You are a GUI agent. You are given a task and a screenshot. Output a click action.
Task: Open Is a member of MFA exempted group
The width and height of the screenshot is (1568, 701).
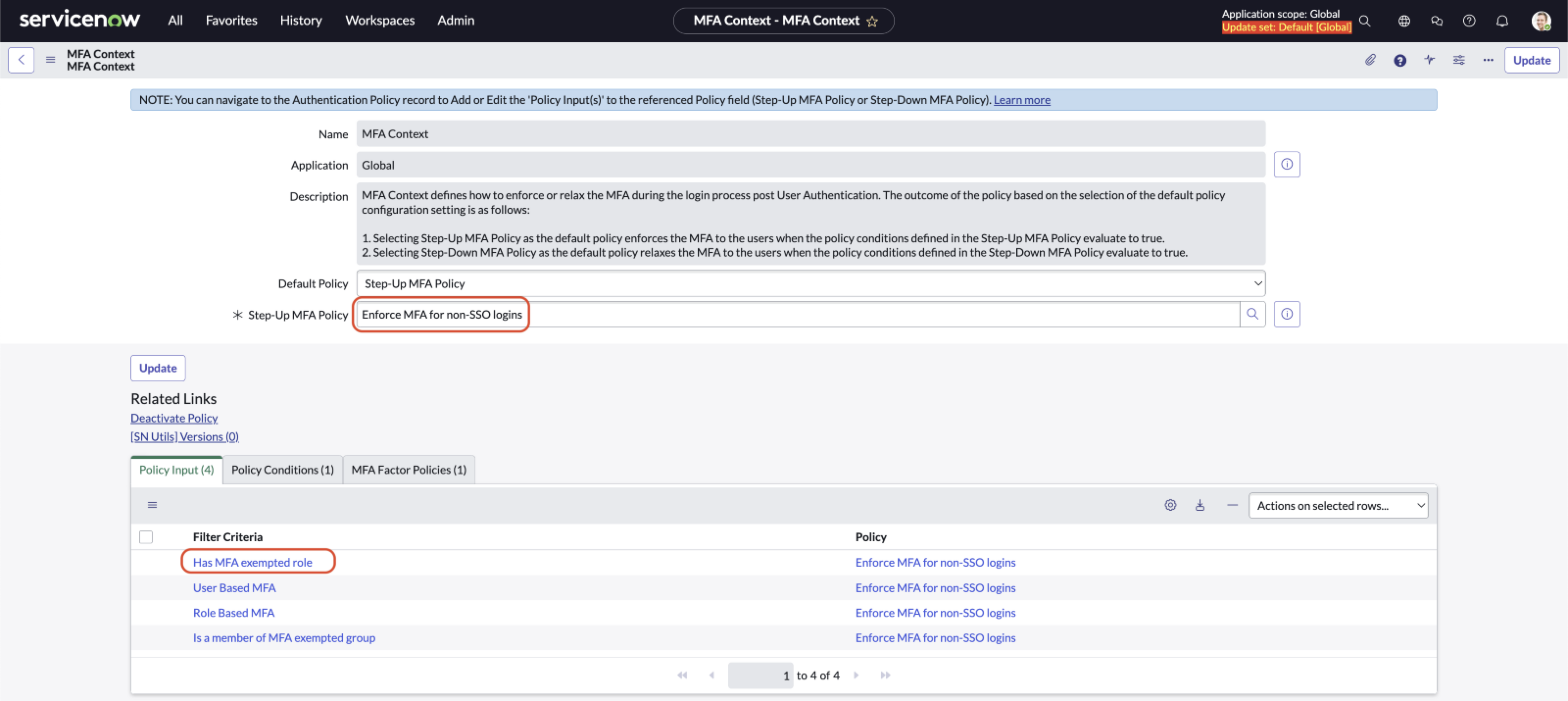[x=284, y=638]
